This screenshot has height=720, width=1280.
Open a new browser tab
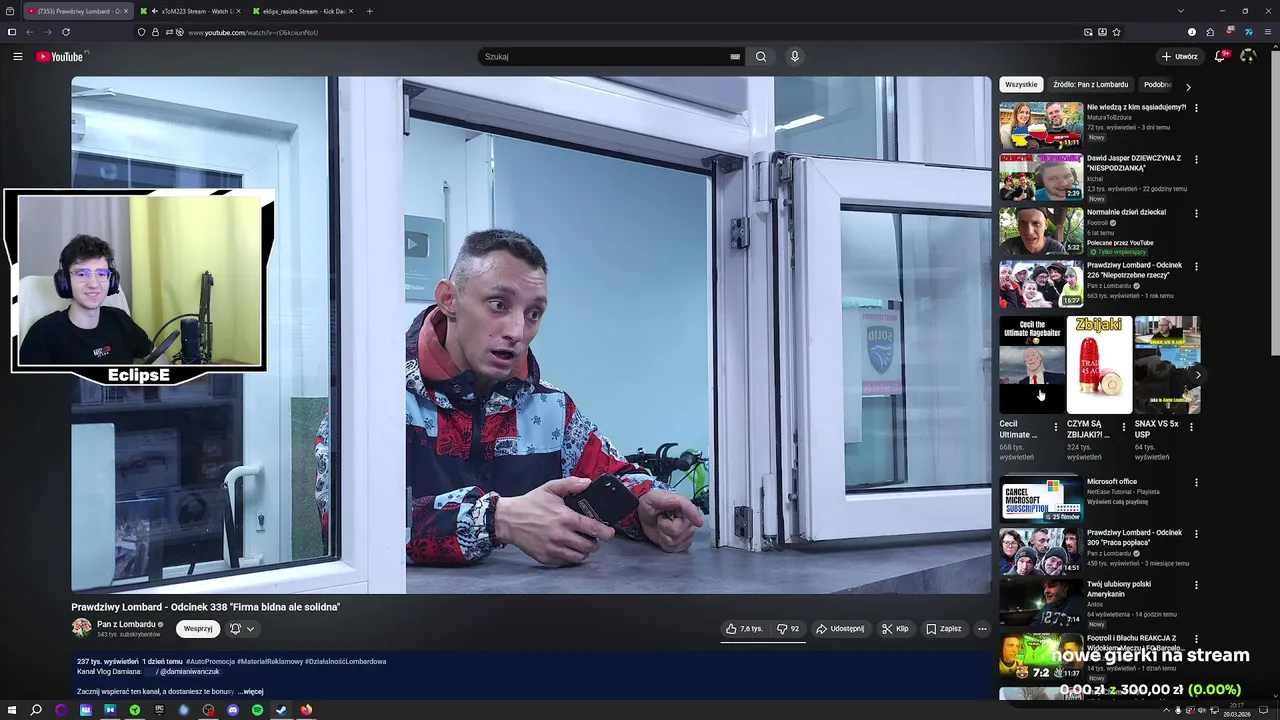pyautogui.click(x=369, y=11)
